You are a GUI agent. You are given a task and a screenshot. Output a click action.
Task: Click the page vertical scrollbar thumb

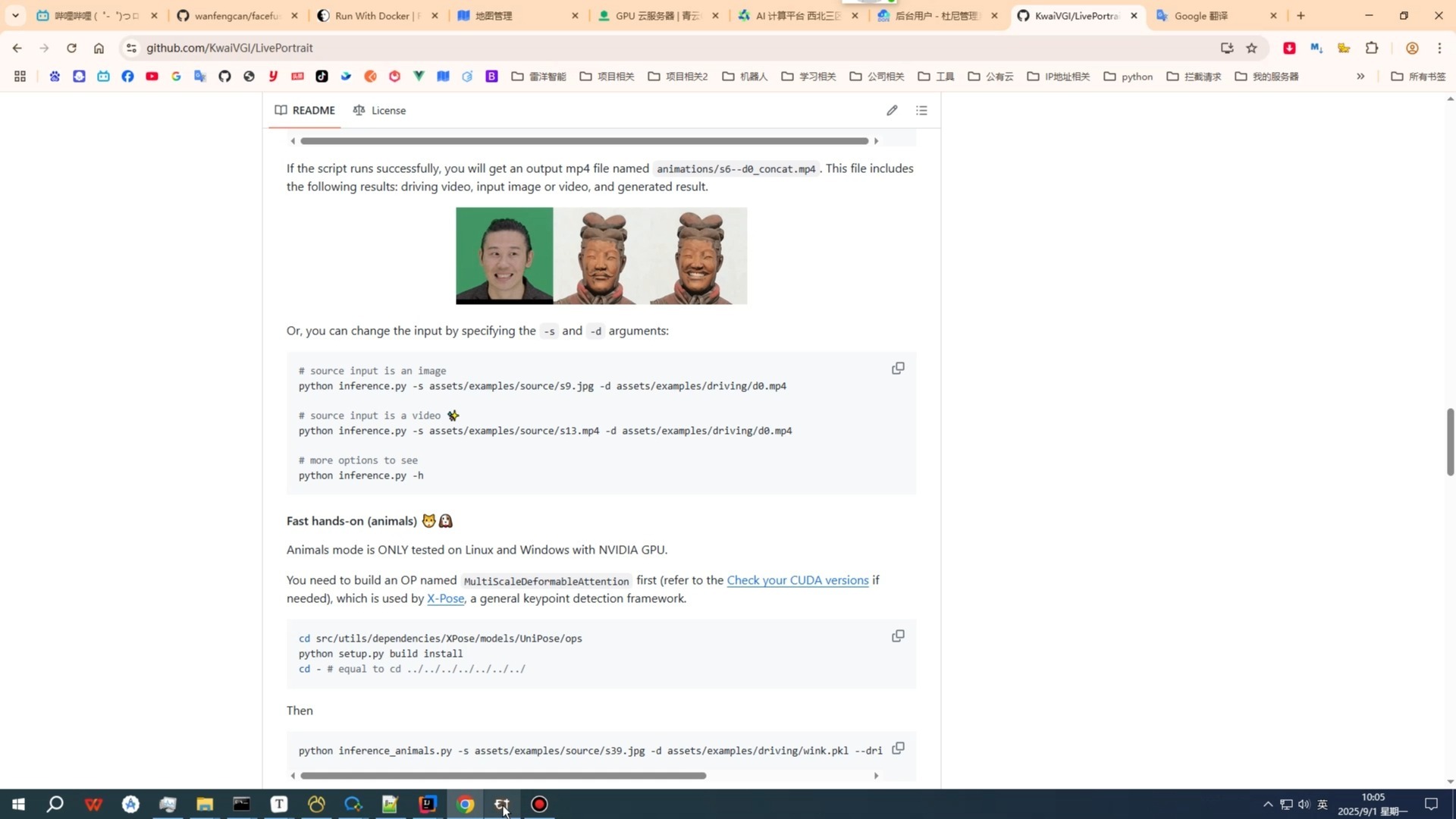[1450, 442]
